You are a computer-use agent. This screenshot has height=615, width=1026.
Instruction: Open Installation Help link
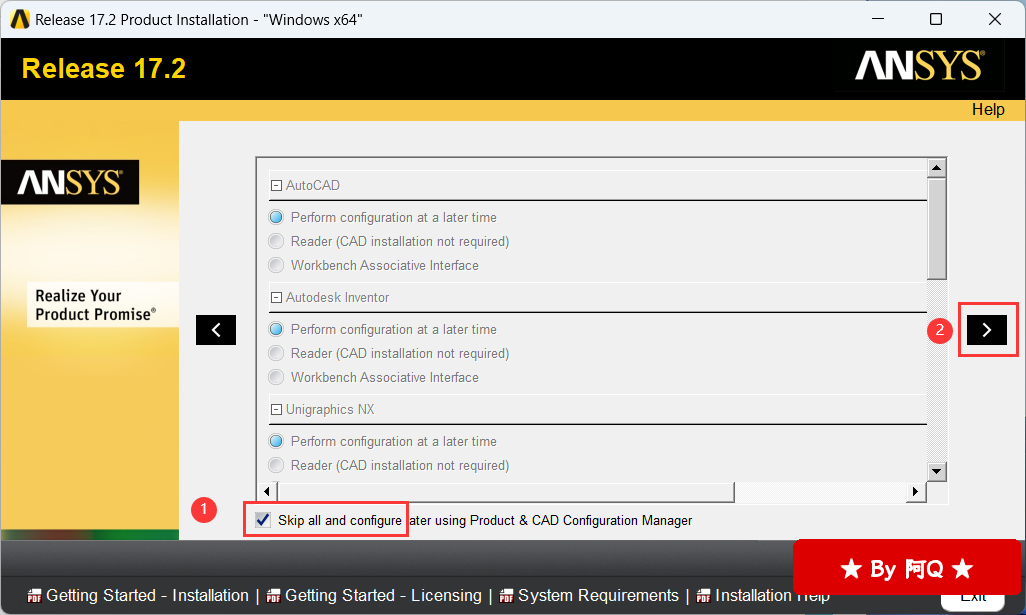772,595
